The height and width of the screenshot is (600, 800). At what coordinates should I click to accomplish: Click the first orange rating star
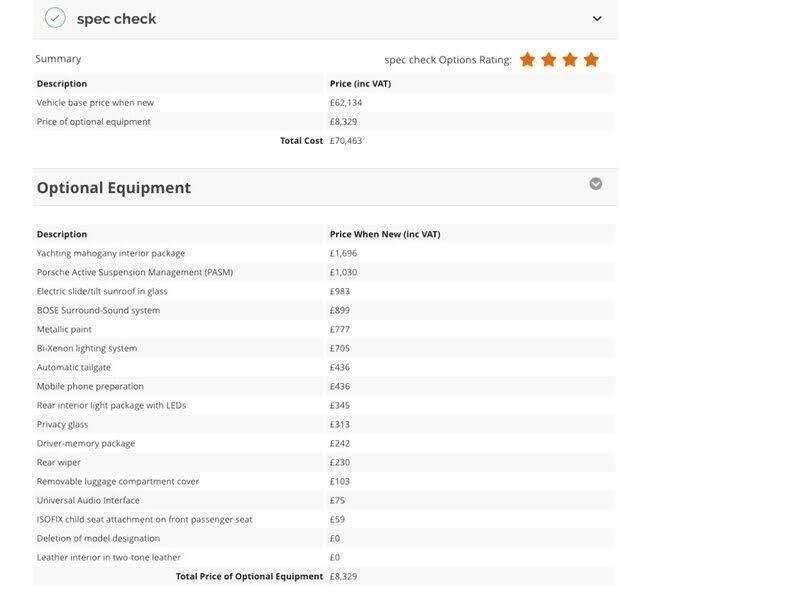[528, 60]
